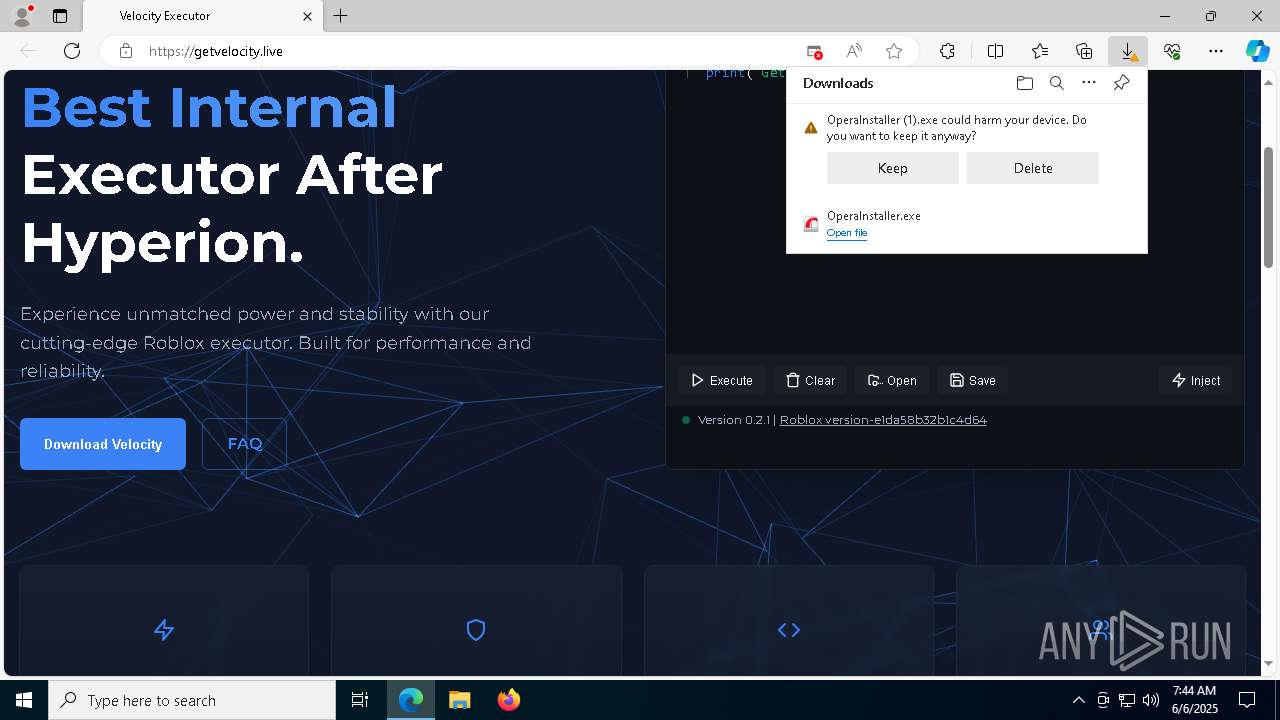This screenshot has width=1280, height=720.
Task: Click the Version 0.2.1 status text
Action: pos(734,420)
